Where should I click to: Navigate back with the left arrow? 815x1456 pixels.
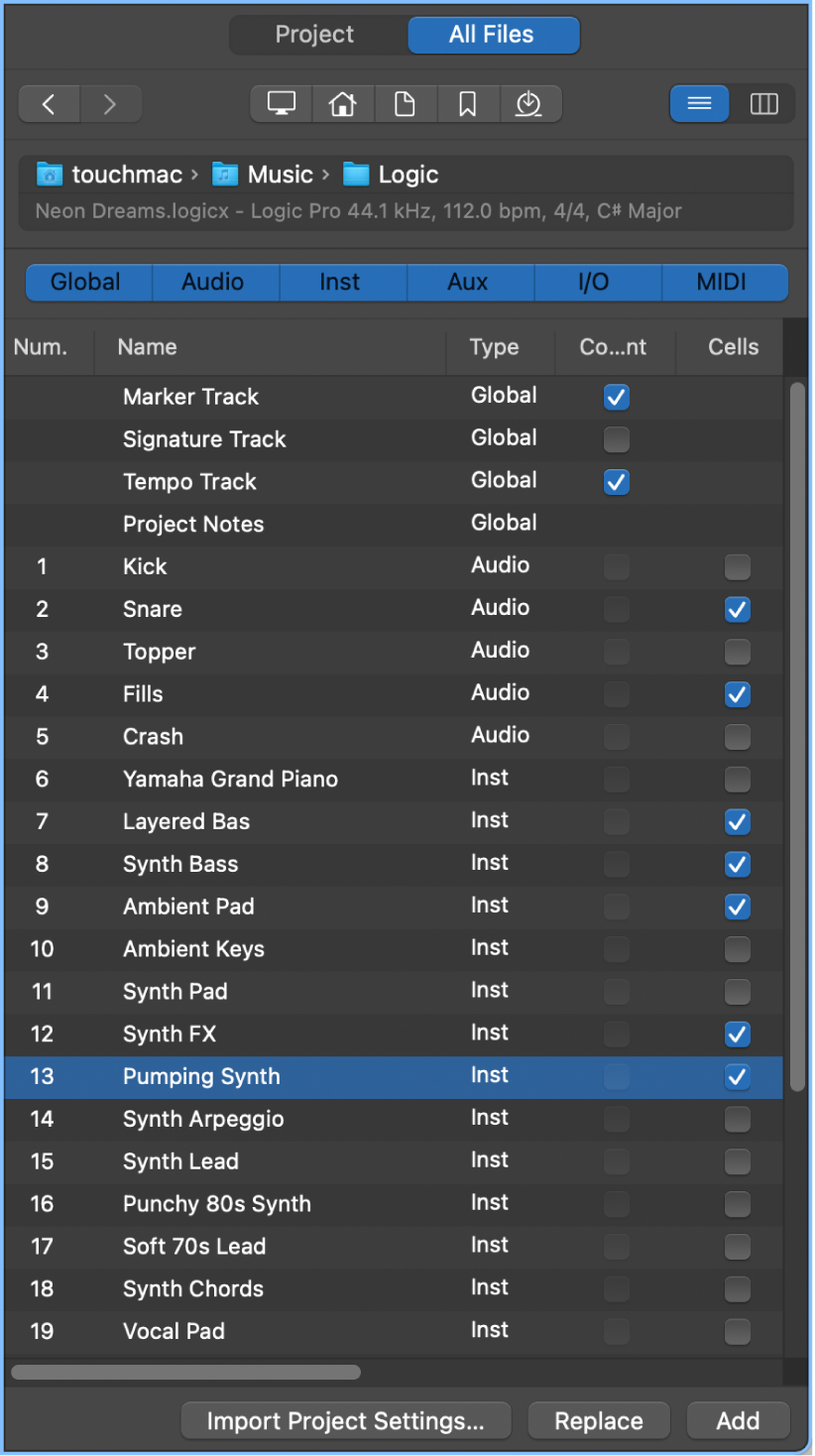[x=49, y=103]
